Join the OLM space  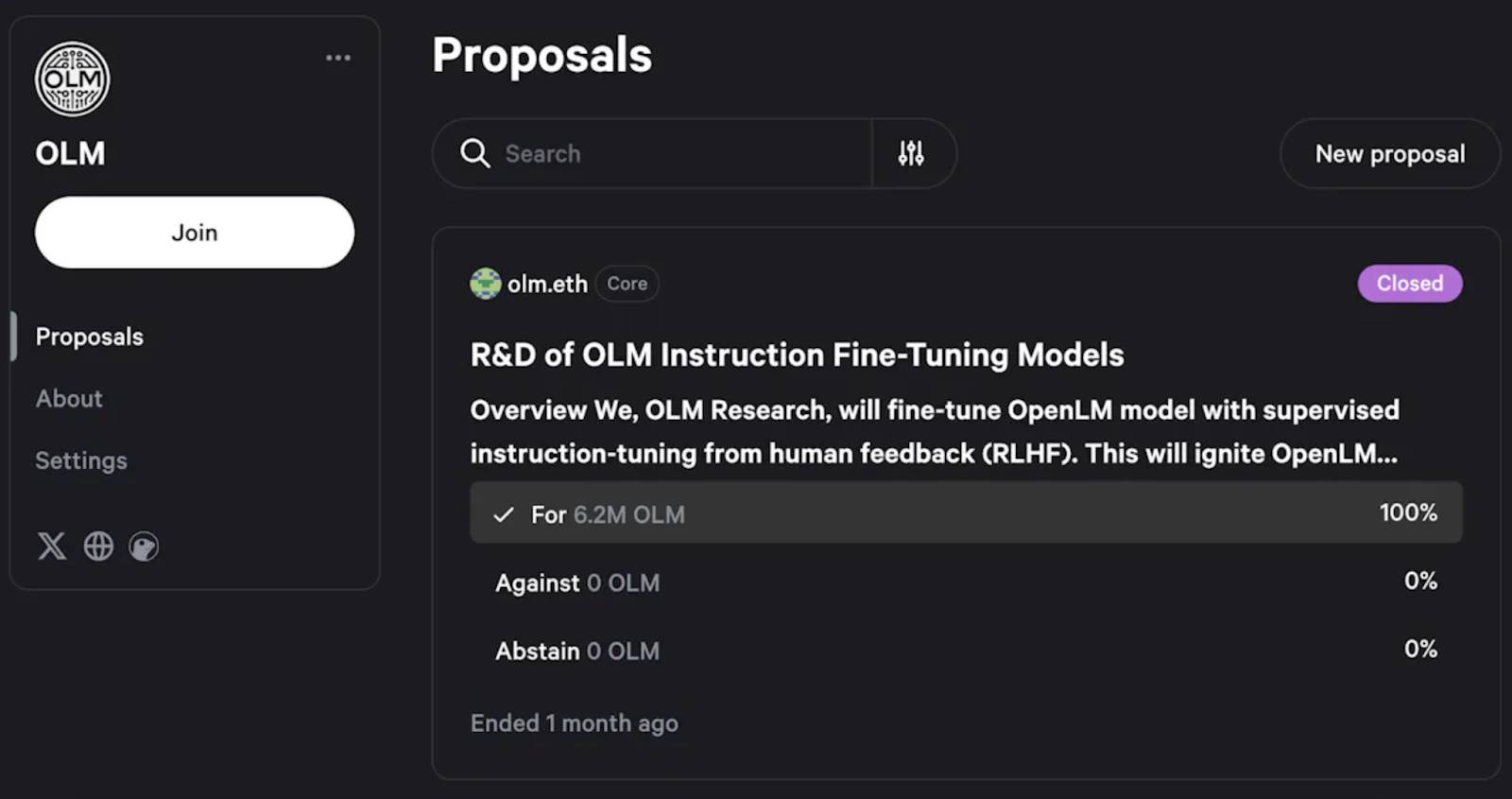point(195,233)
